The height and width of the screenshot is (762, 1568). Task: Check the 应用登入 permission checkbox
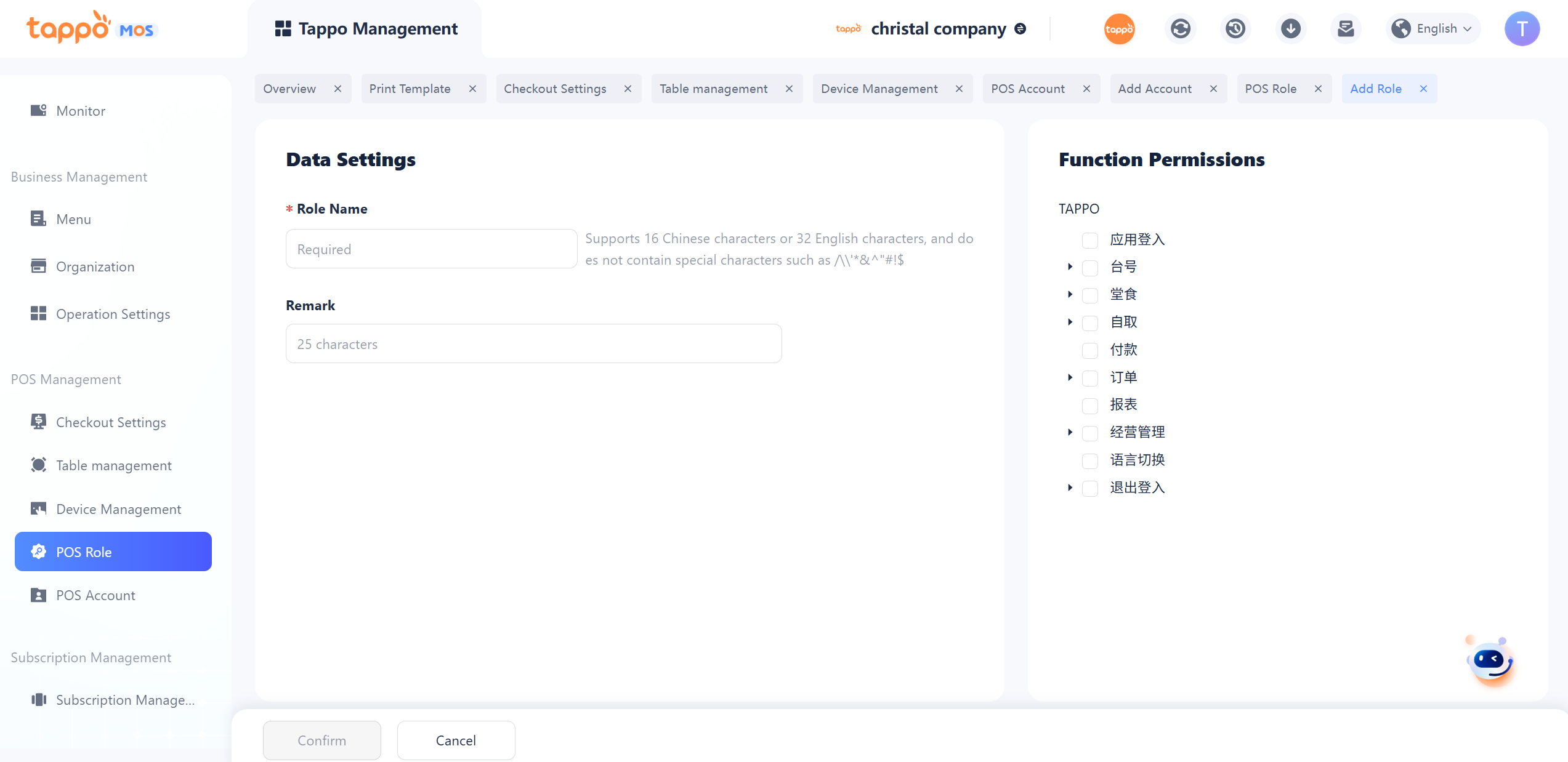click(1090, 240)
